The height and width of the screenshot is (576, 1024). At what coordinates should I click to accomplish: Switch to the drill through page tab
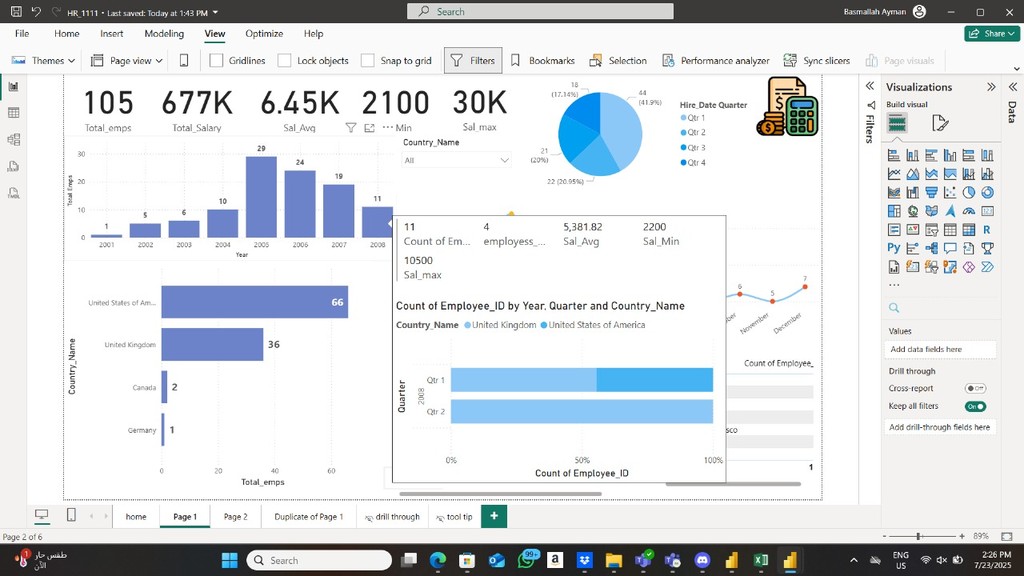pyautogui.click(x=392, y=516)
